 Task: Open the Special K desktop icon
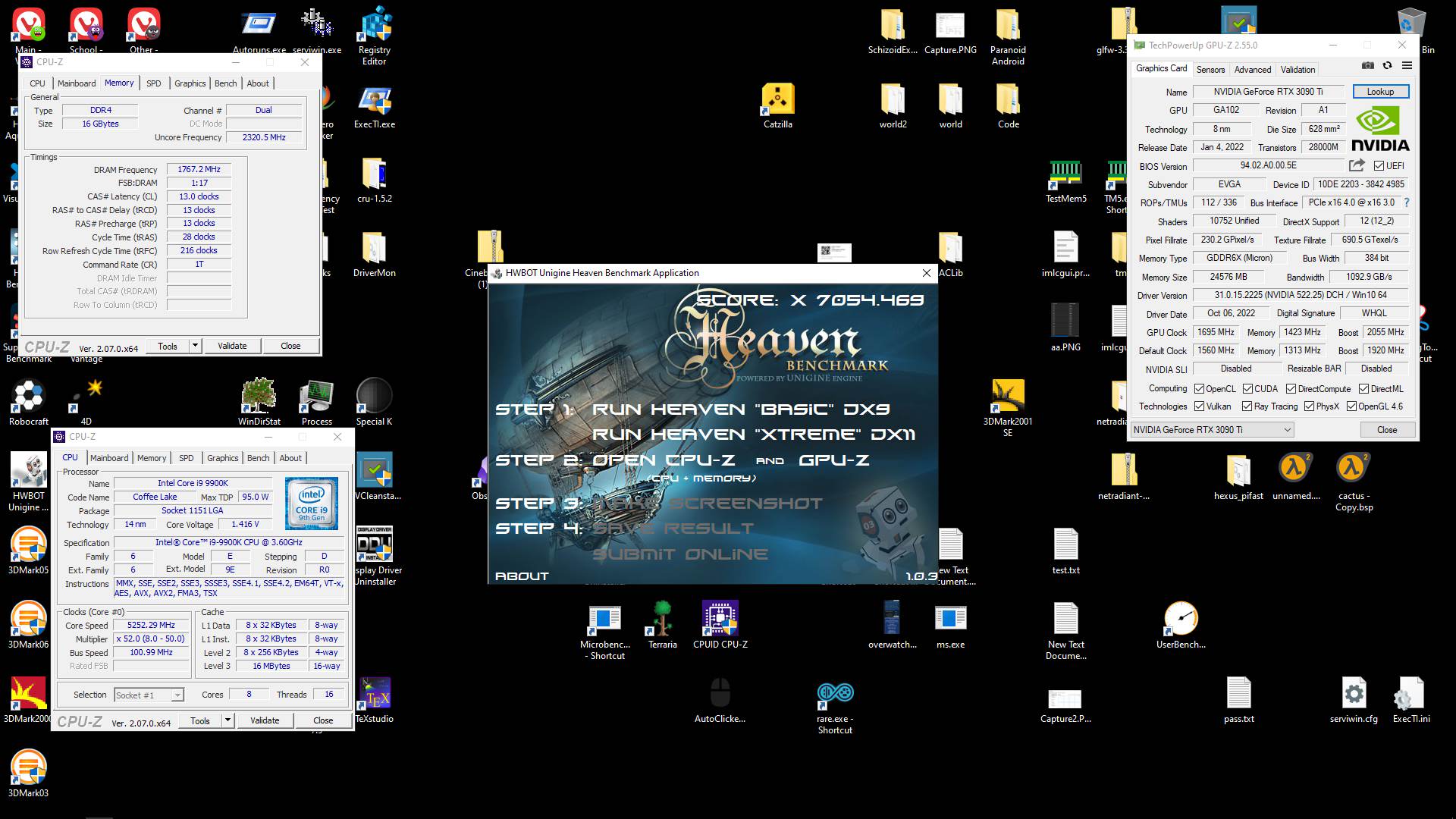click(x=375, y=402)
